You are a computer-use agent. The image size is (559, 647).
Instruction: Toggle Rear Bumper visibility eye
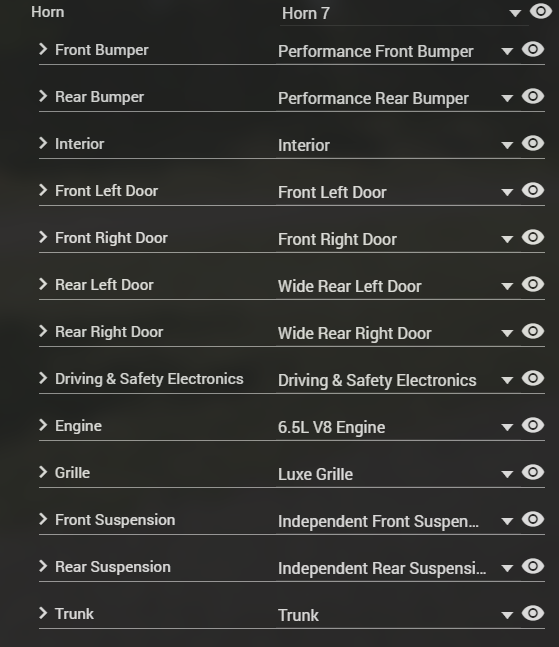[533, 96]
